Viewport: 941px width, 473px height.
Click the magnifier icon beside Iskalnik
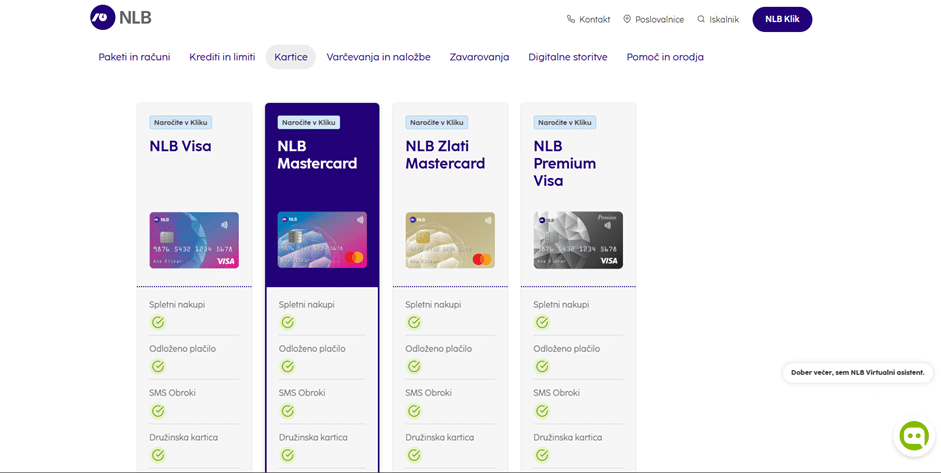point(701,19)
